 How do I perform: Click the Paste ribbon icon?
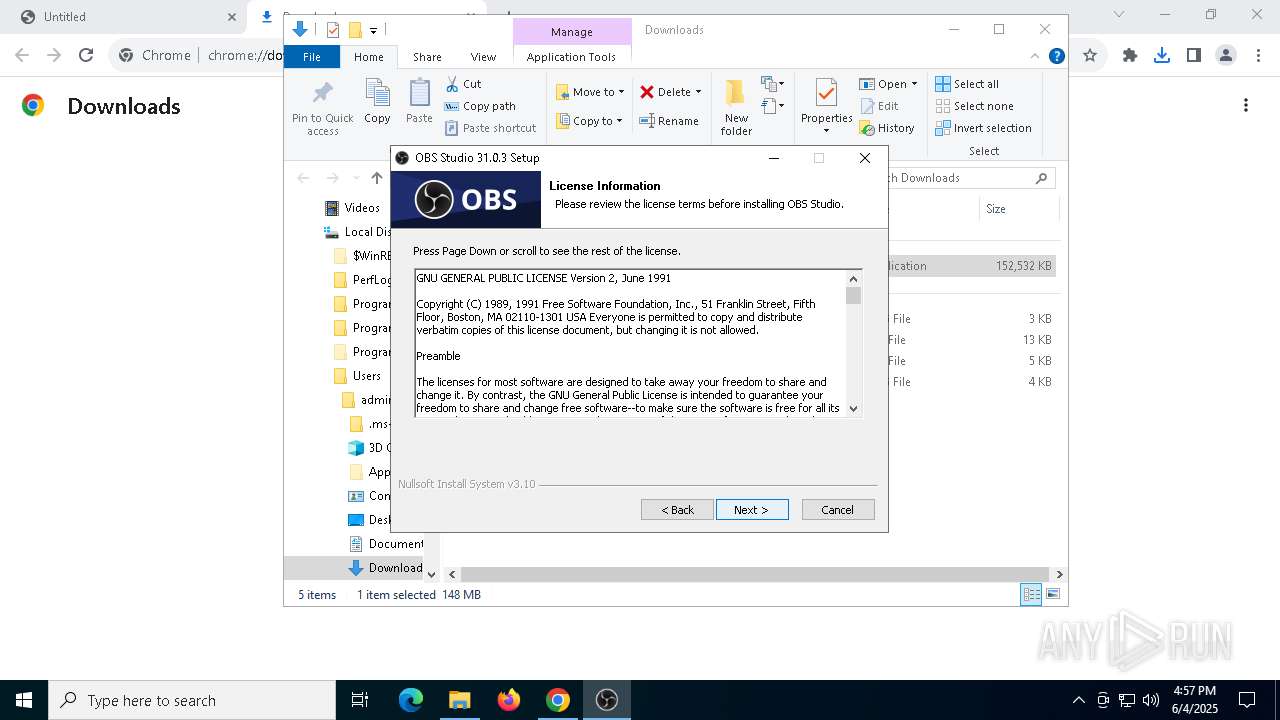click(x=419, y=102)
